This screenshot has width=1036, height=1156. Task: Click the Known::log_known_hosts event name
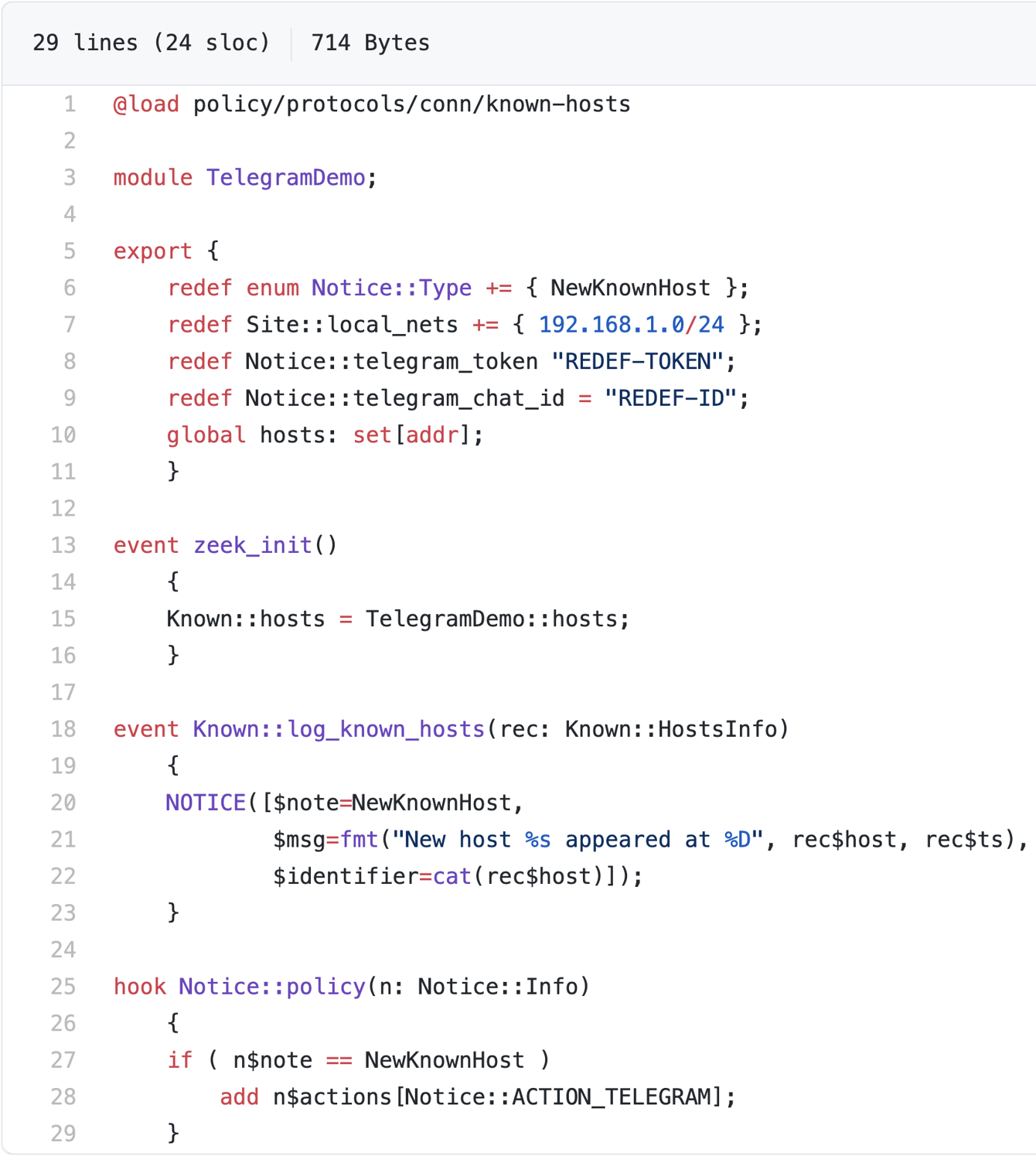point(337,728)
